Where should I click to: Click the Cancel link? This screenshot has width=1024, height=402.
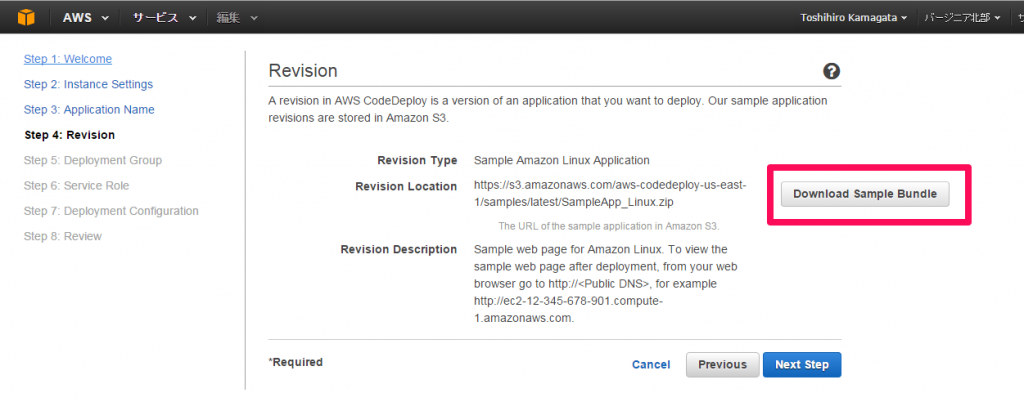pos(650,365)
